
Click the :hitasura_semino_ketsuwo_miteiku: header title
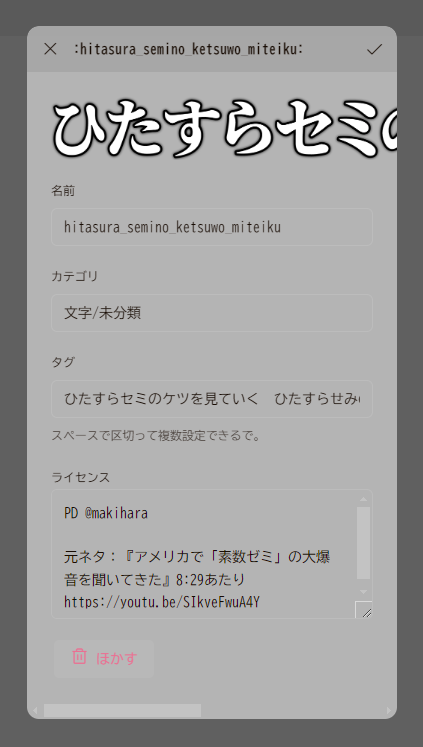pos(188,49)
